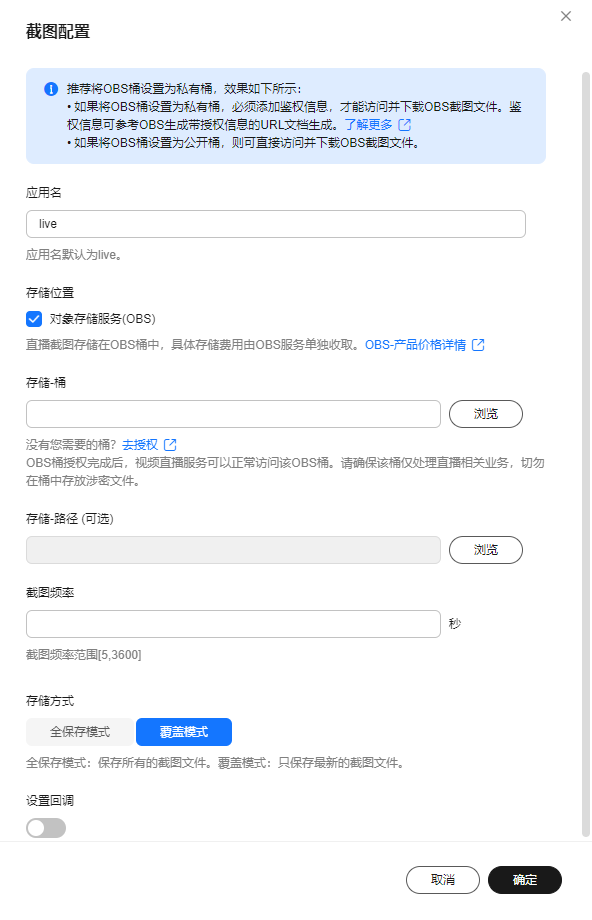This screenshot has width=592, height=920.
Task: Click 取消 to cancel configuration
Action: tap(443, 880)
